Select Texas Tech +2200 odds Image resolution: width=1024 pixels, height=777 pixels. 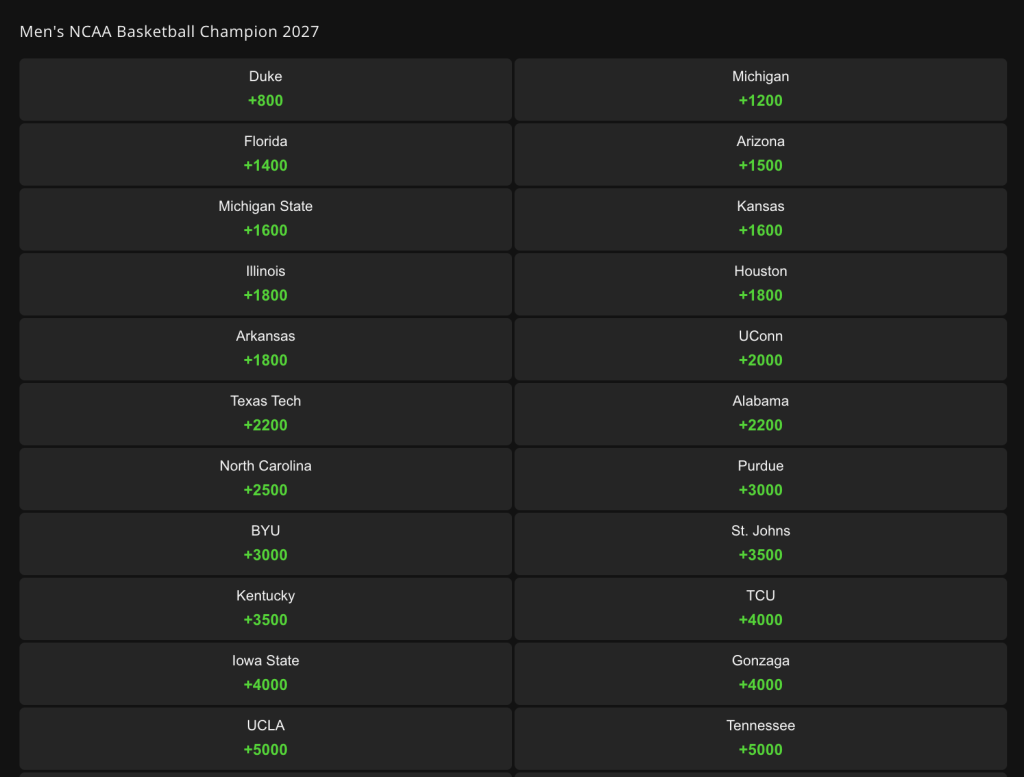click(x=265, y=414)
